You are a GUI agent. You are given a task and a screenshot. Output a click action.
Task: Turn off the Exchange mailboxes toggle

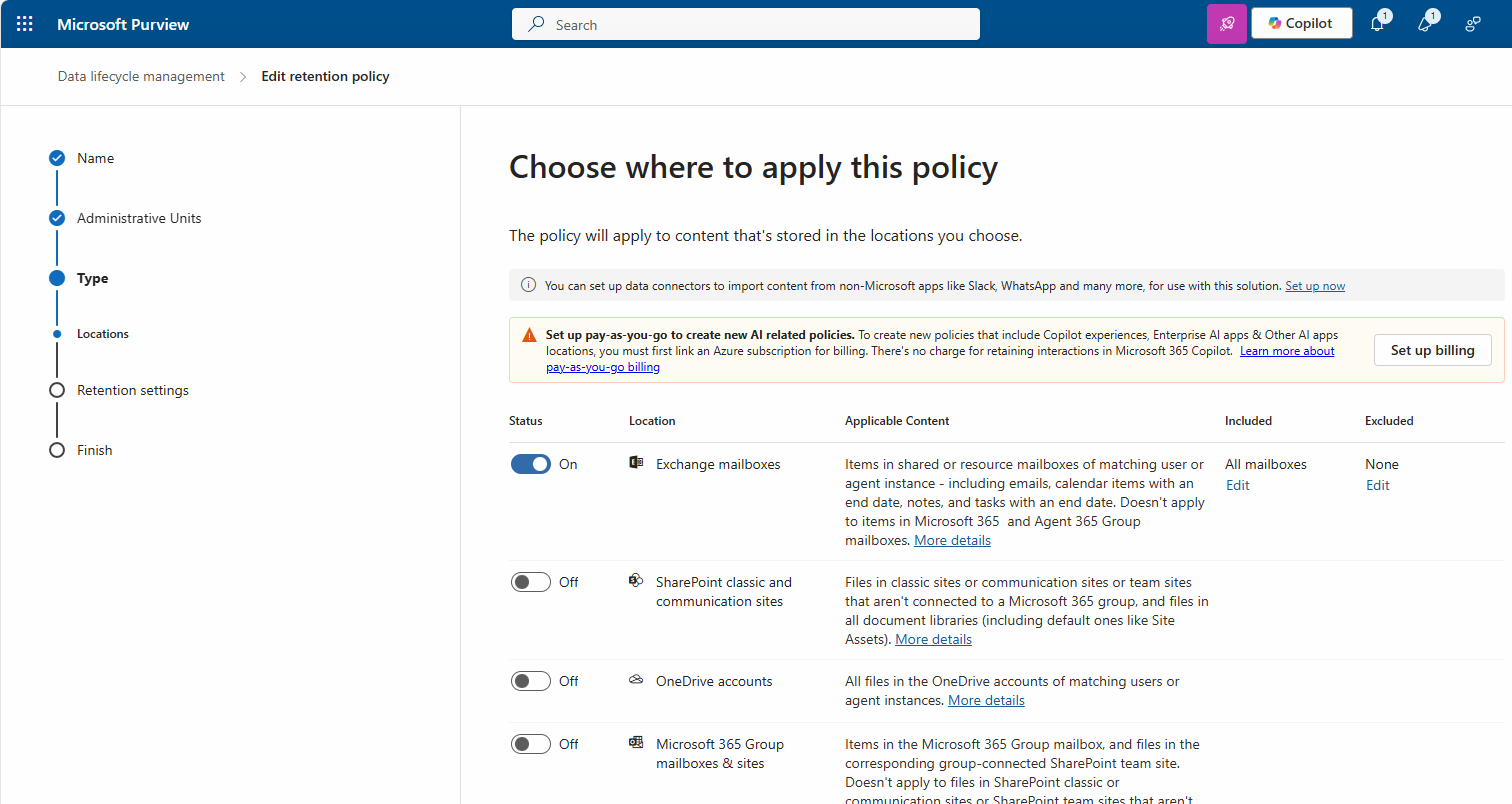[530, 464]
